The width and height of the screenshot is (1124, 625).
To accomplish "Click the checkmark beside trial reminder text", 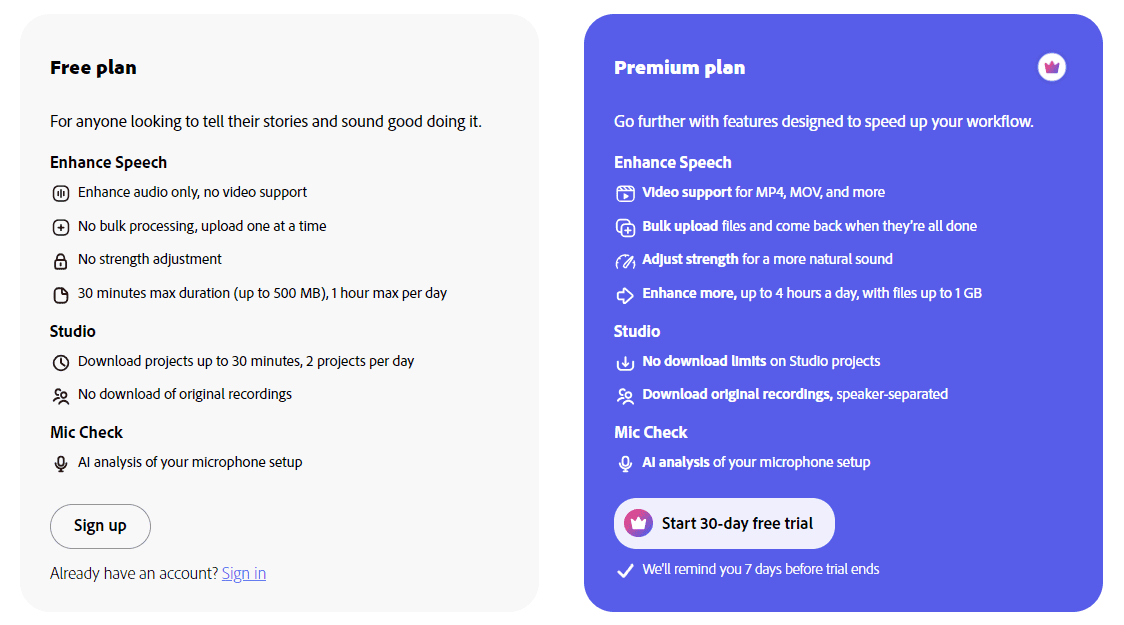I will [625, 571].
